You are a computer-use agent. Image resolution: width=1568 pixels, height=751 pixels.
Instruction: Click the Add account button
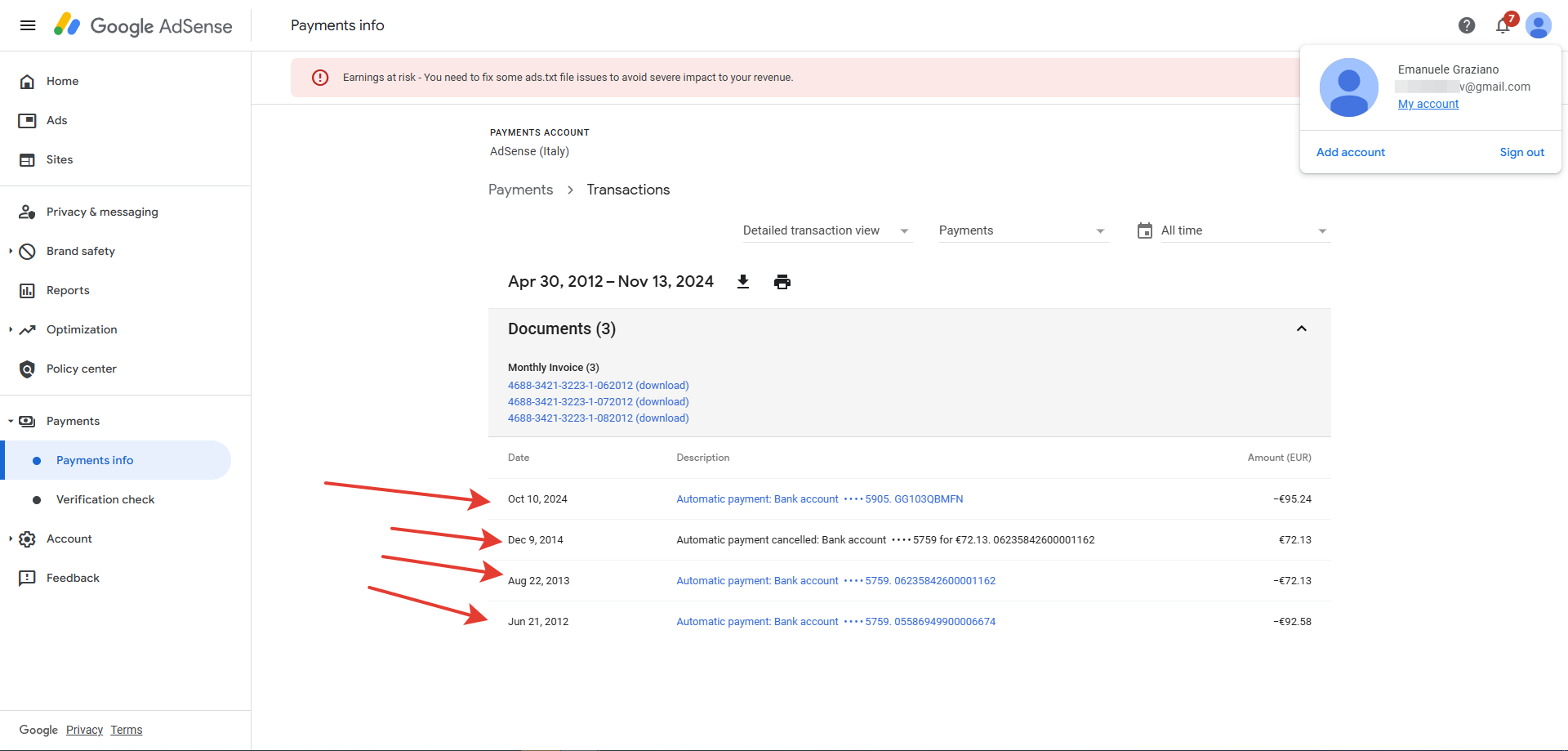pos(1351,152)
